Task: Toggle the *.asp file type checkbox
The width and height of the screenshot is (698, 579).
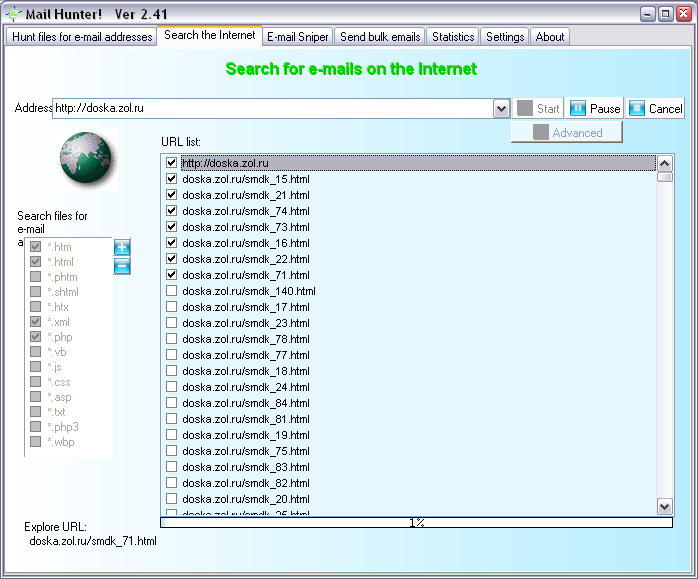Action: tap(36, 397)
